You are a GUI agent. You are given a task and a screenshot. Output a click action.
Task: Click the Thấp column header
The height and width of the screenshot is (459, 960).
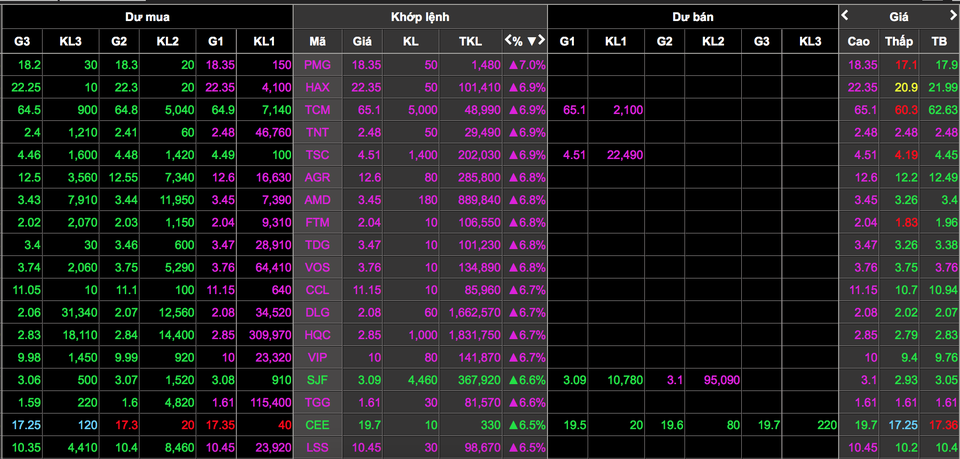pos(899,42)
